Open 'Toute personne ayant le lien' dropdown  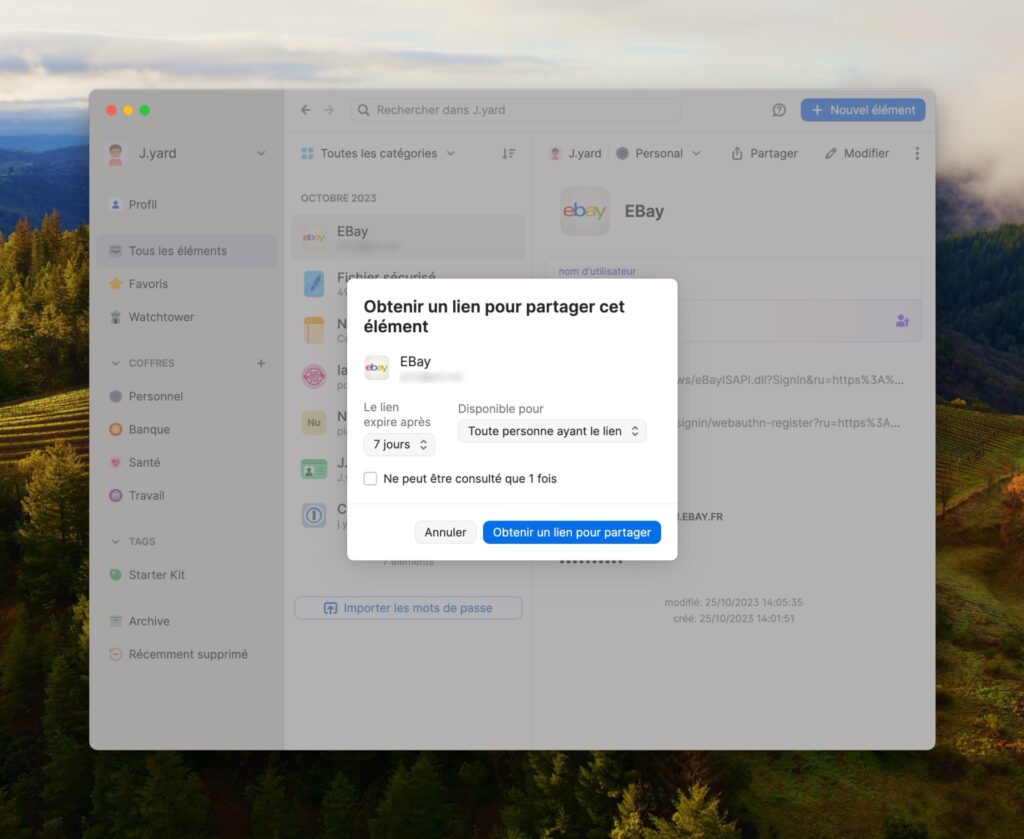552,431
